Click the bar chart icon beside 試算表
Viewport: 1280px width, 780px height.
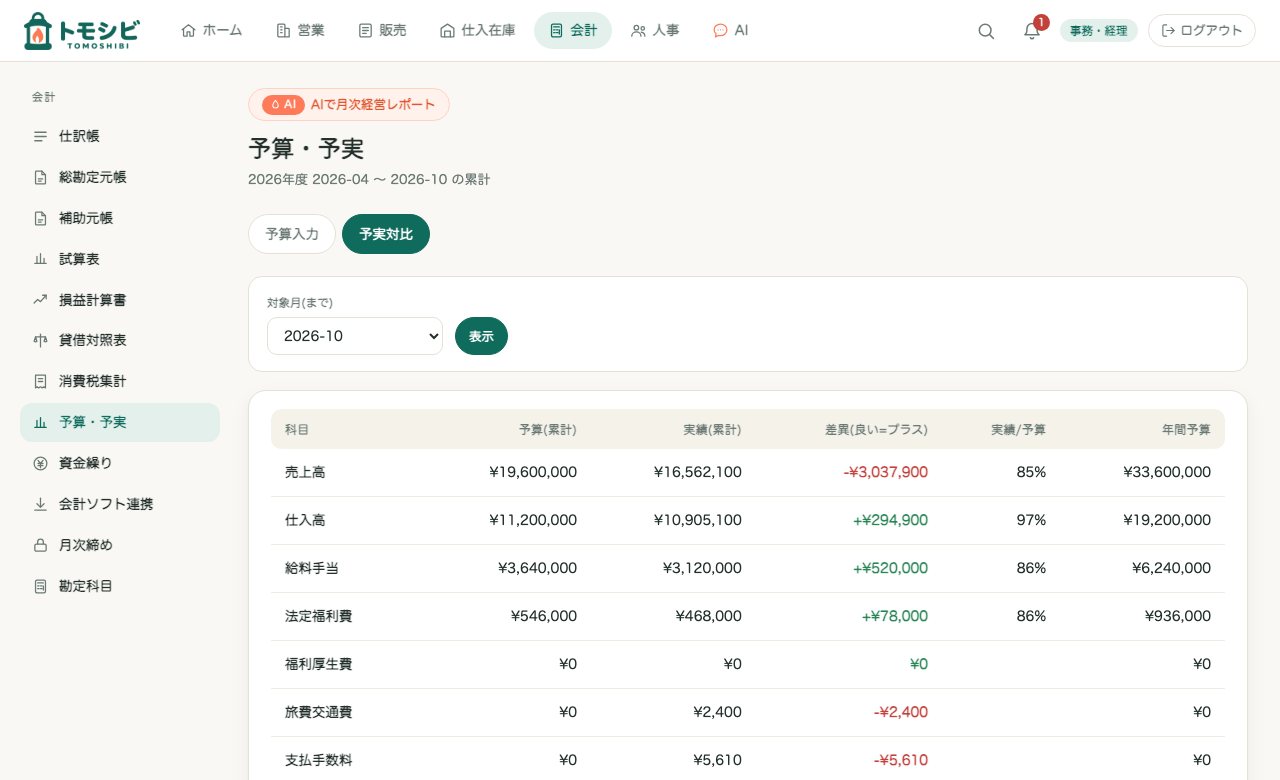click(40, 259)
